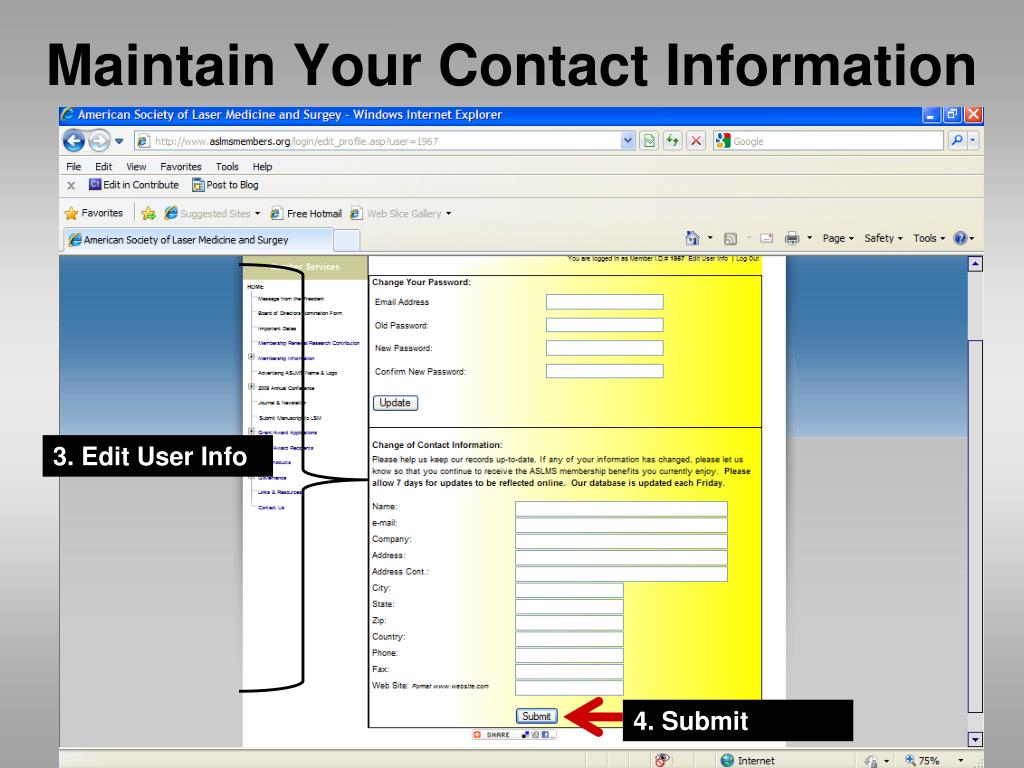
Task: Click the New Password field
Action: tap(605, 348)
